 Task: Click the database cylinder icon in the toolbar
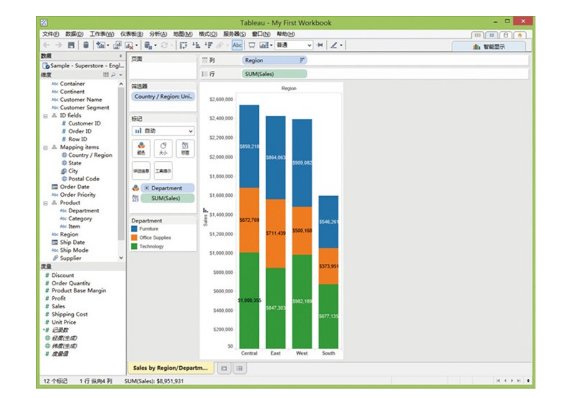point(86,45)
